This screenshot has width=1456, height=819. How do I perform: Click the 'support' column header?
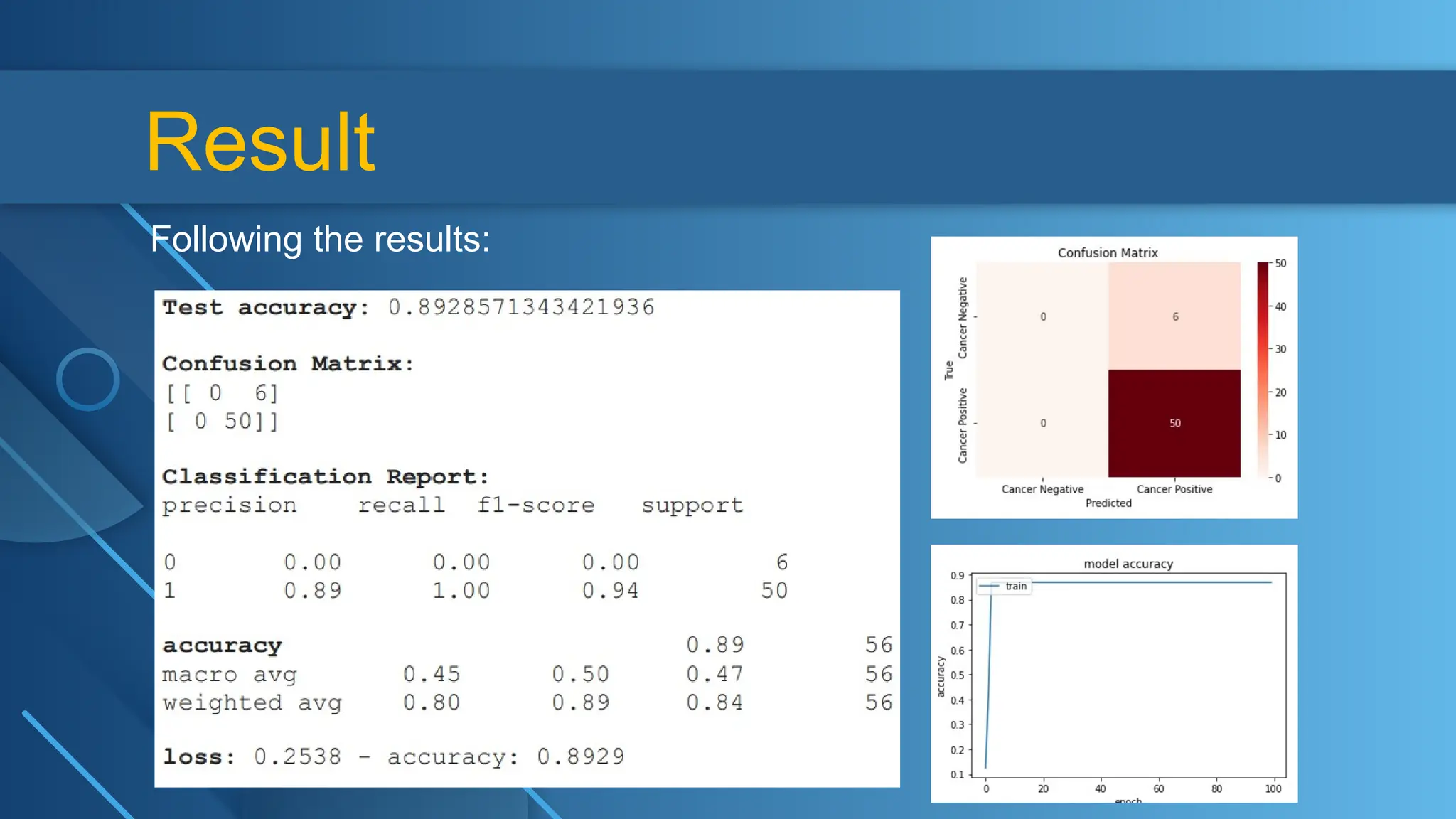[692, 505]
